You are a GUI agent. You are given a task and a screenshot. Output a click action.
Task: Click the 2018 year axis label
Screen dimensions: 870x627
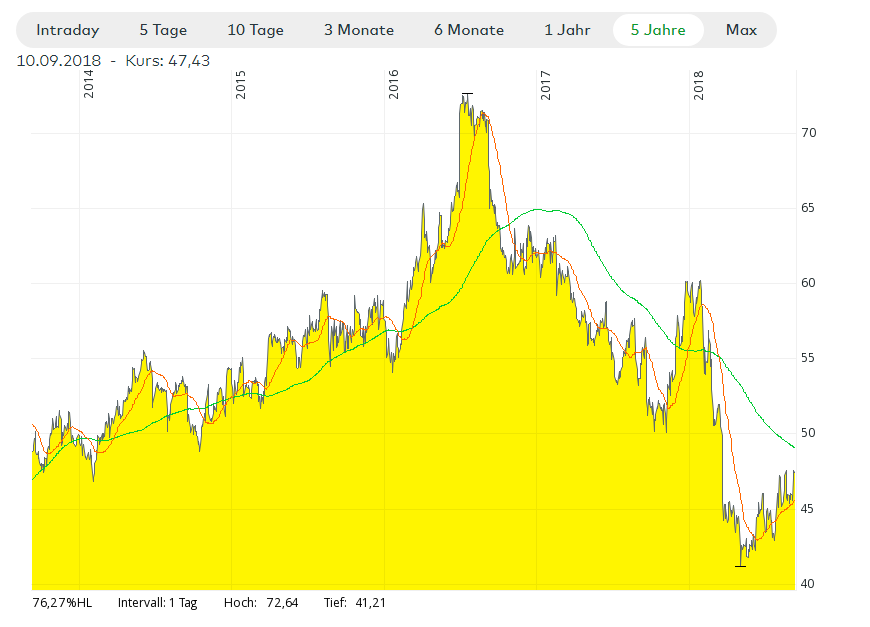(x=699, y=85)
